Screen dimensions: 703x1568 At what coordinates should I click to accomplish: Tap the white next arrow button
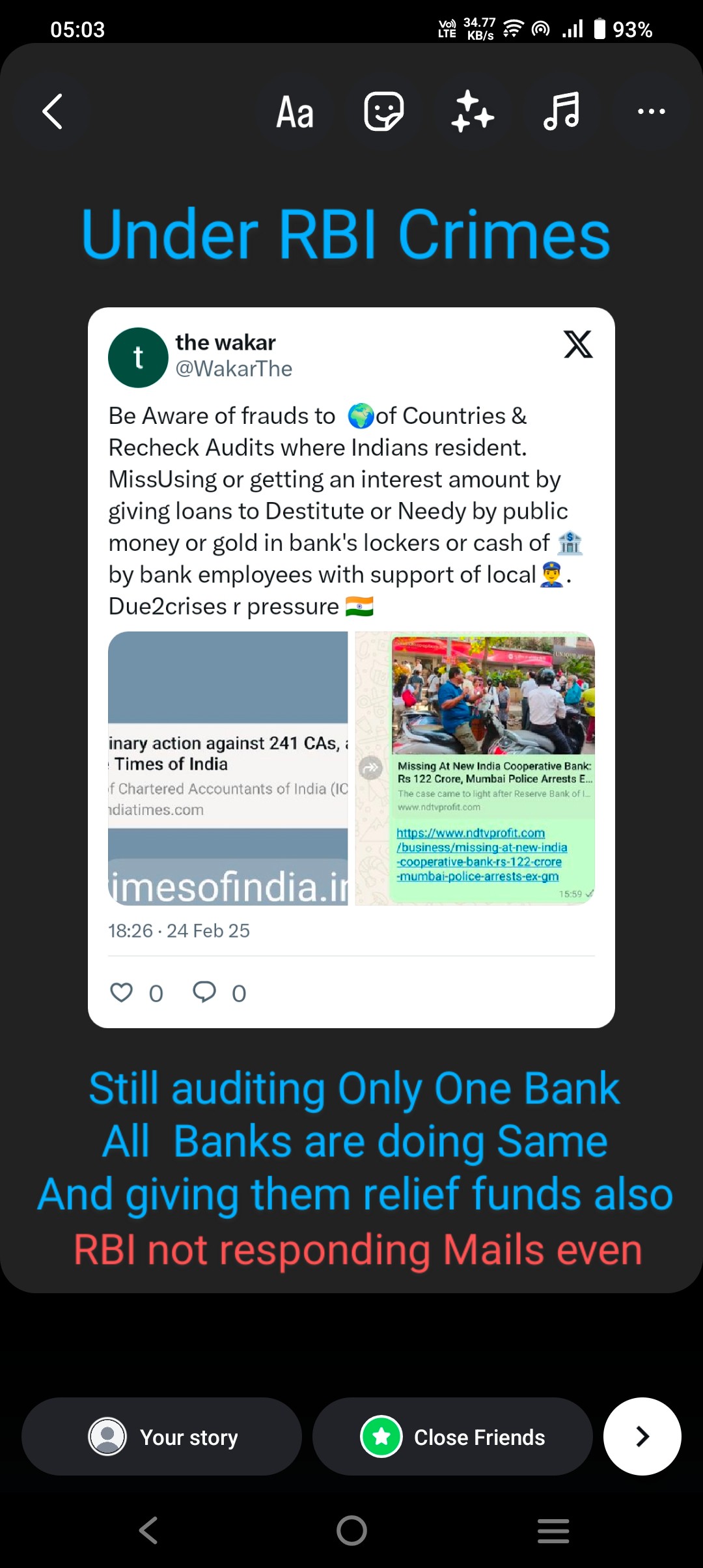642,1436
